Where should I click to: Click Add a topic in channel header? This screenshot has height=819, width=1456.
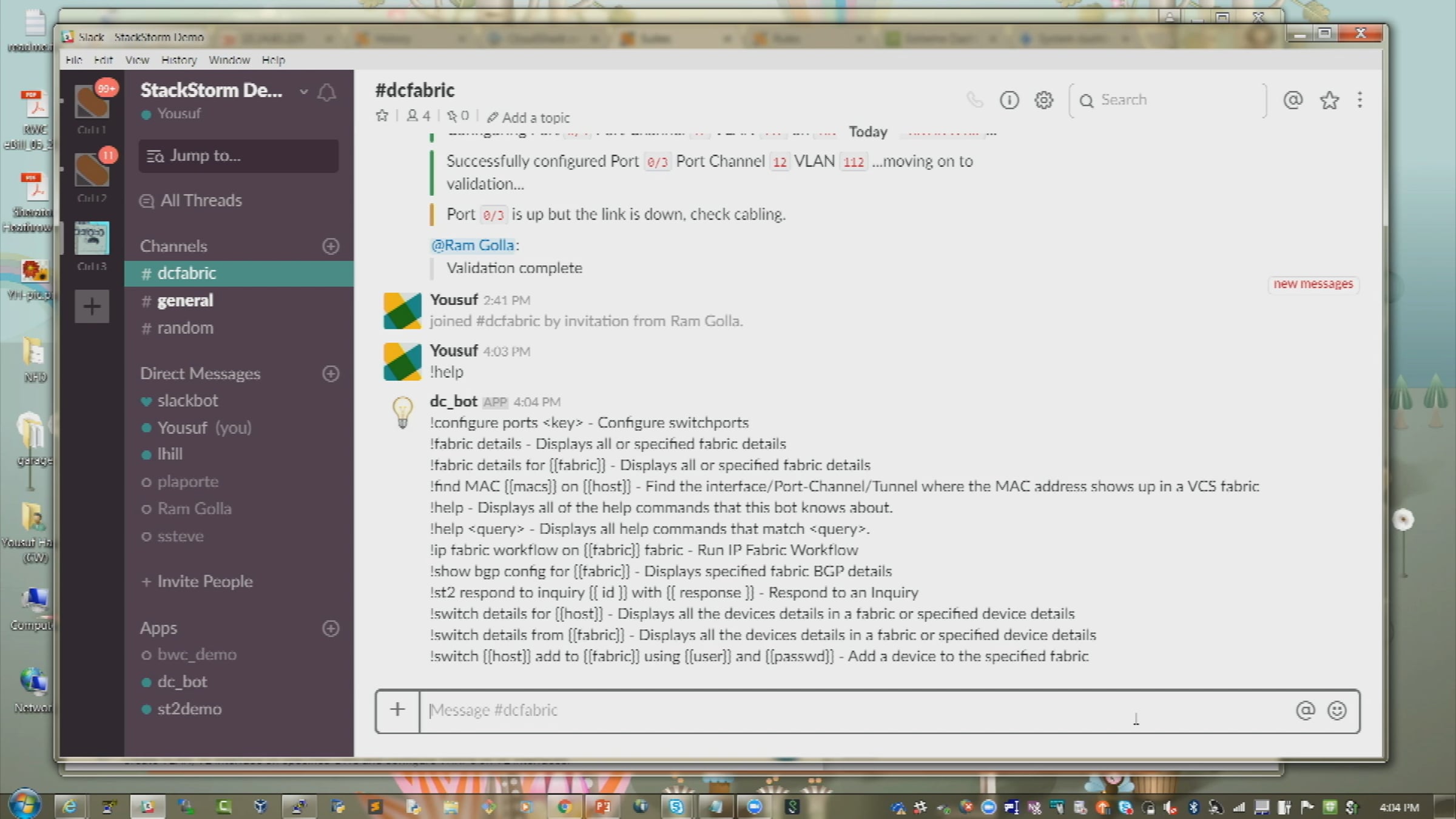tap(528, 117)
